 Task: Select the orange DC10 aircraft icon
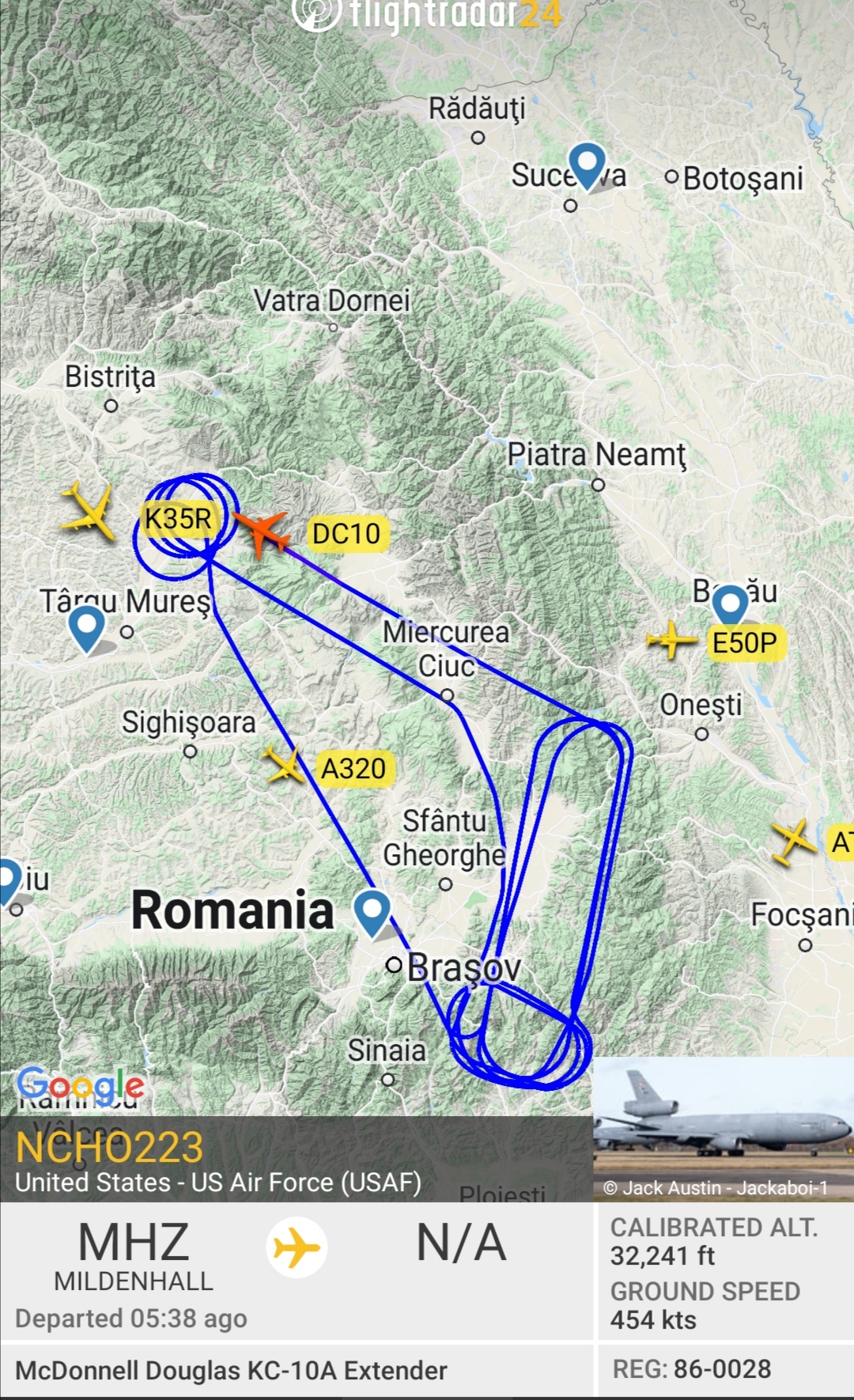click(261, 533)
